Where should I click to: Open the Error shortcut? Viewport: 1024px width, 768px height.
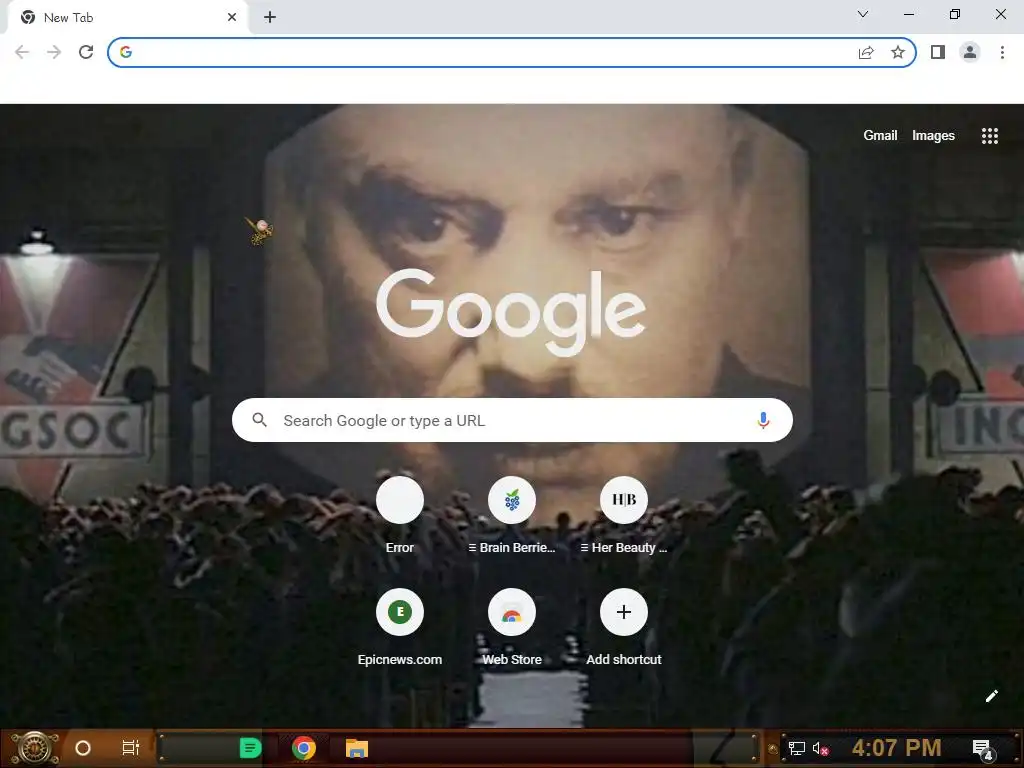(400, 515)
